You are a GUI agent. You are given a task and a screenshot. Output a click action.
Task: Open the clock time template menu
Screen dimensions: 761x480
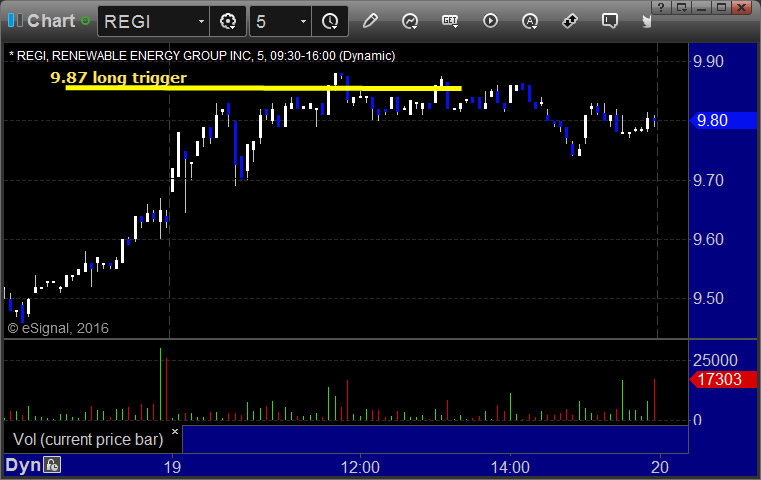(x=330, y=21)
